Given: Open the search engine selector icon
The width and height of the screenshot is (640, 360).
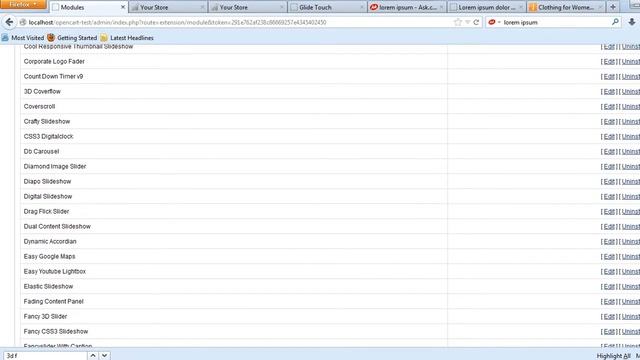Looking at the screenshot, I should click(x=494, y=22).
